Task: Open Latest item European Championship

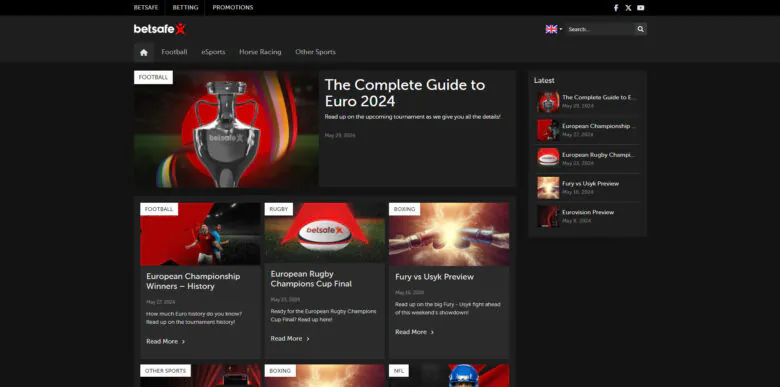Action: click(x=599, y=126)
